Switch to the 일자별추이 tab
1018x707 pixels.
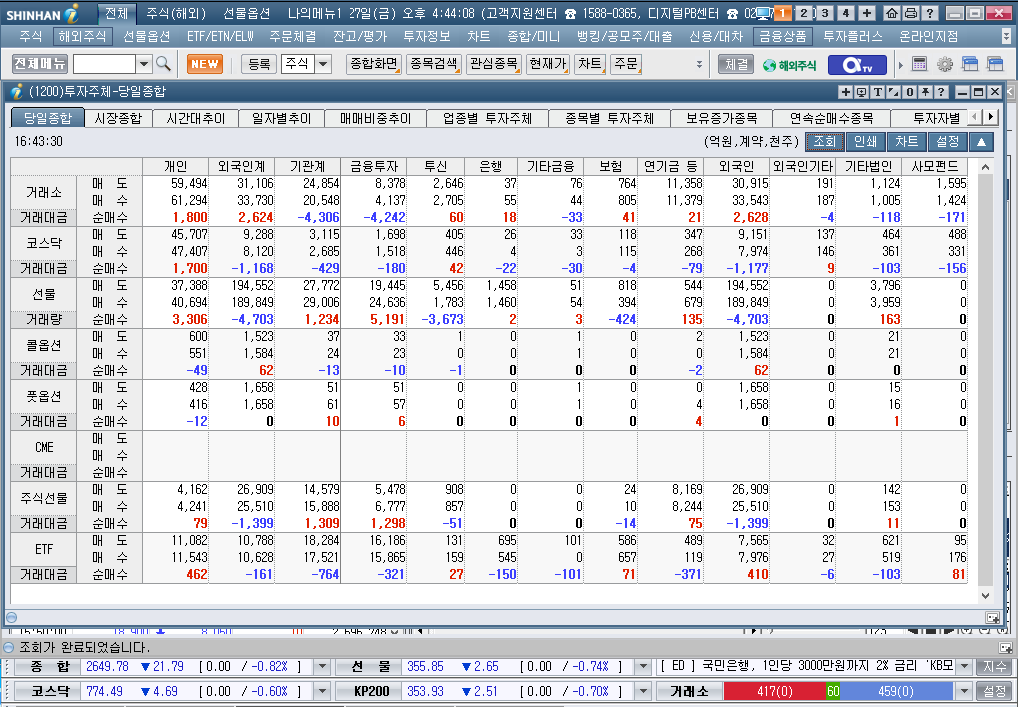[x=281, y=118]
